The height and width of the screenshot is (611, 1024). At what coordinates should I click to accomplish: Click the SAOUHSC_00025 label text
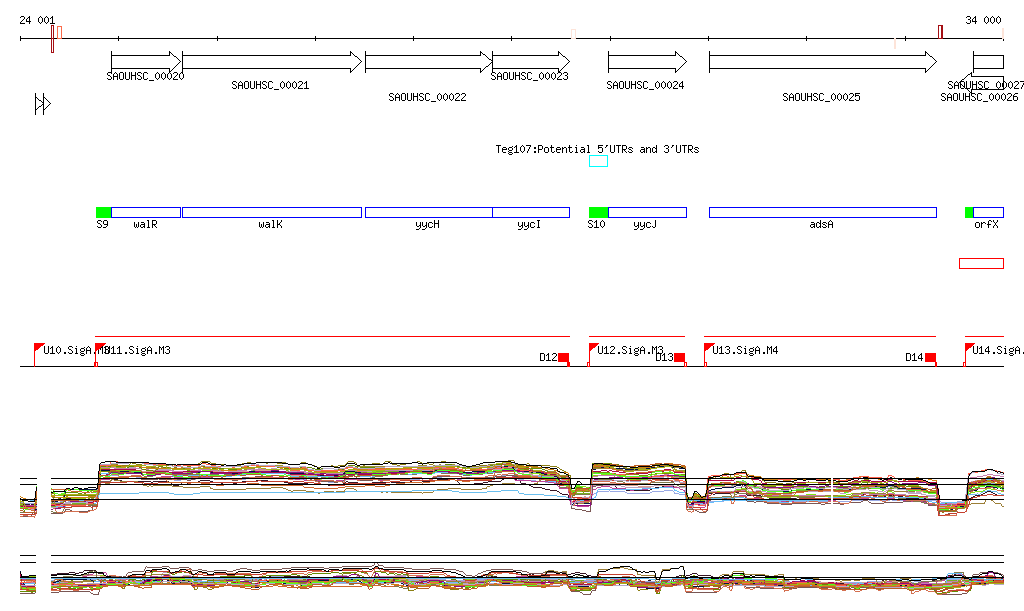point(821,97)
